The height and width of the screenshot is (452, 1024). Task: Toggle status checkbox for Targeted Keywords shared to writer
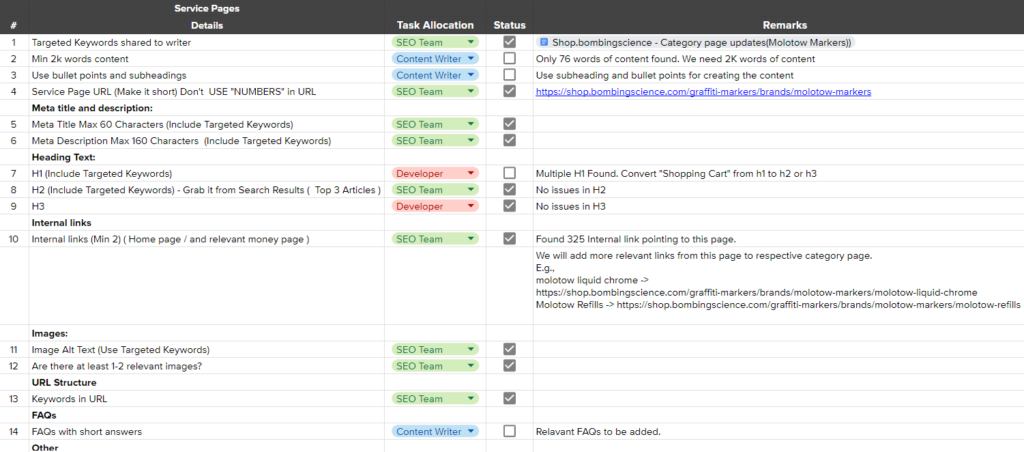[x=509, y=42]
